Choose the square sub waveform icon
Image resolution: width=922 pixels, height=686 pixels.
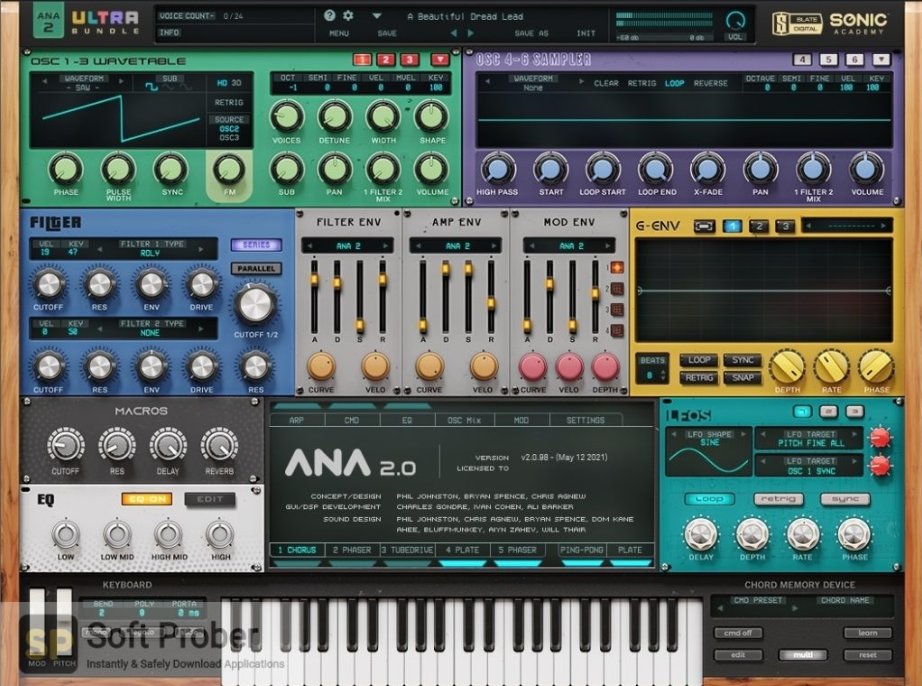point(151,88)
